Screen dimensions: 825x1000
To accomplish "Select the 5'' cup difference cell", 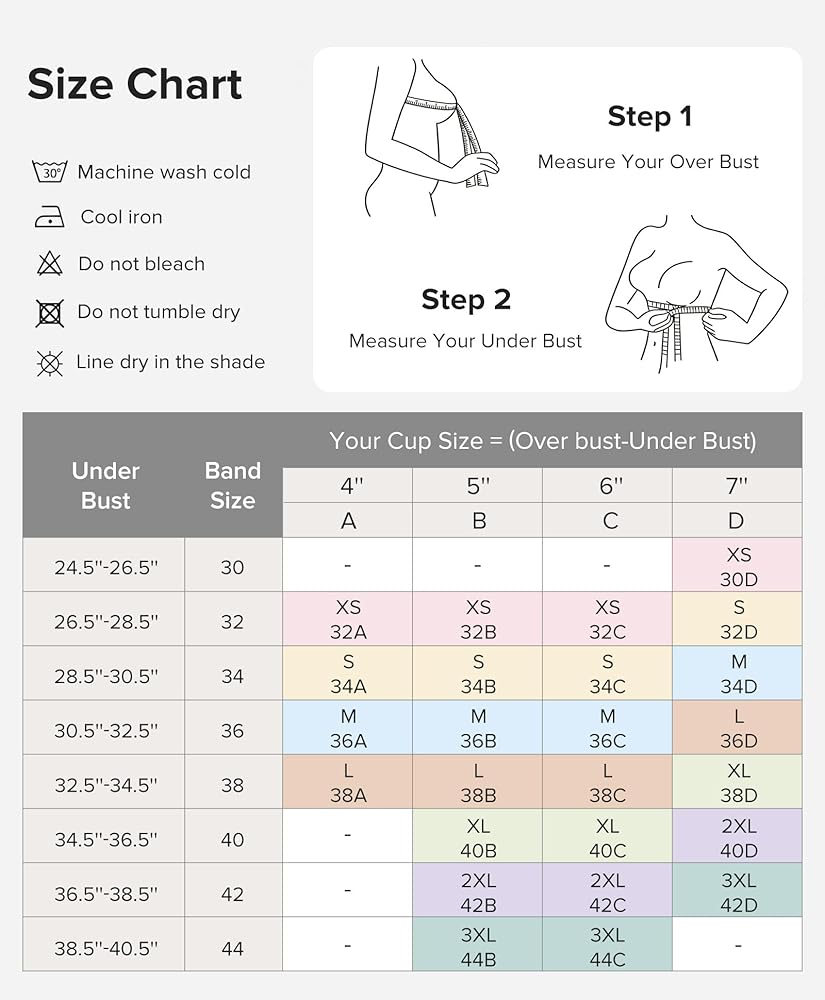I will [478, 486].
